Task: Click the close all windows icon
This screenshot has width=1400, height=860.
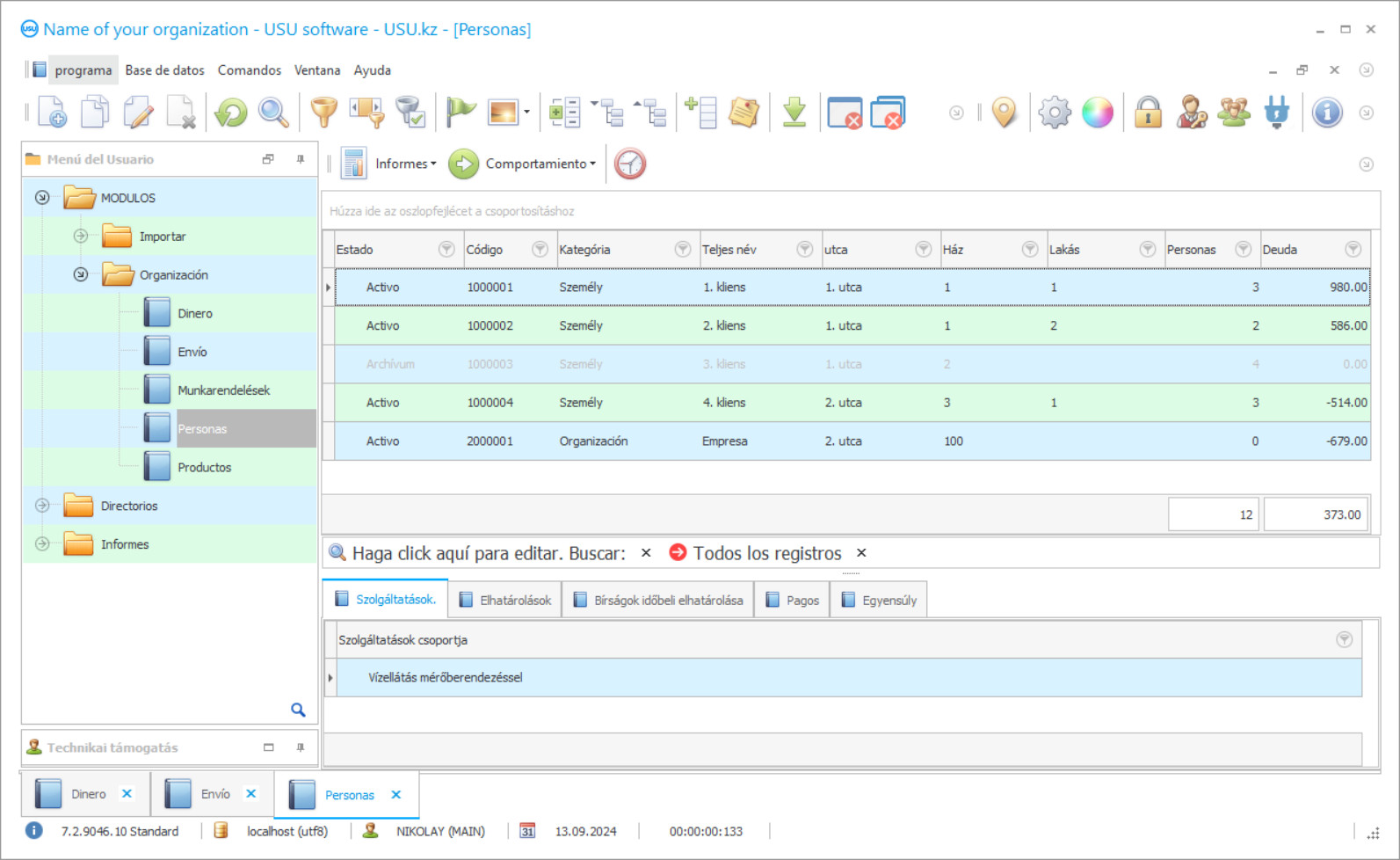Action: (x=888, y=113)
